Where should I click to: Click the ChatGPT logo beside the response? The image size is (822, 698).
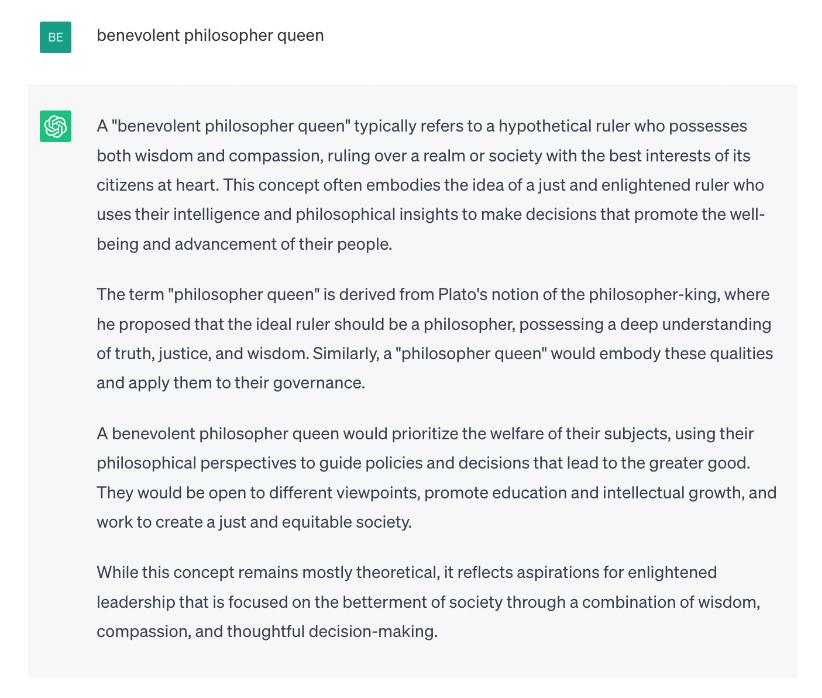(55, 126)
